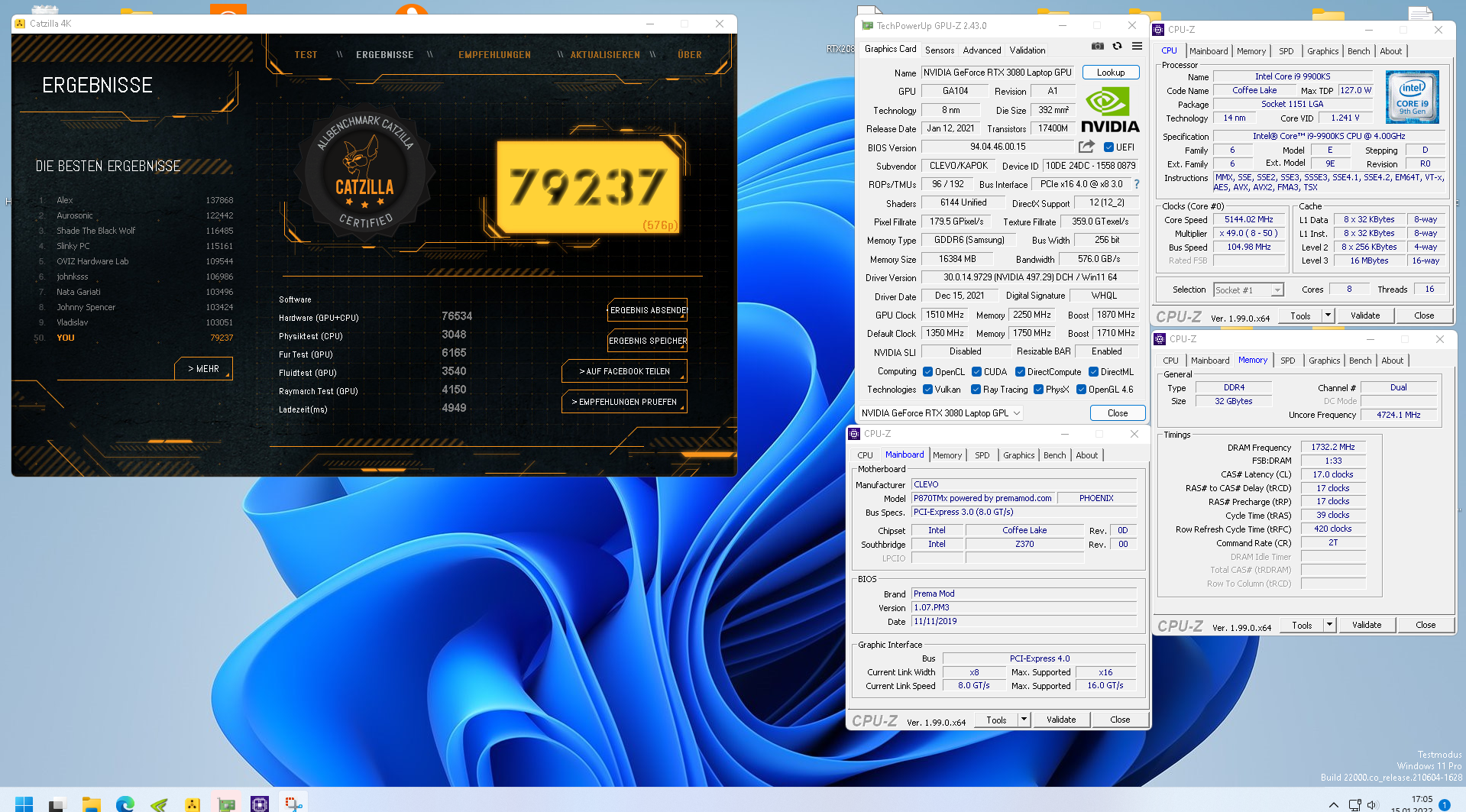Switch to Catzilla via its yellow taskbar icon
This screenshot has width=1466, height=812.
193,804
